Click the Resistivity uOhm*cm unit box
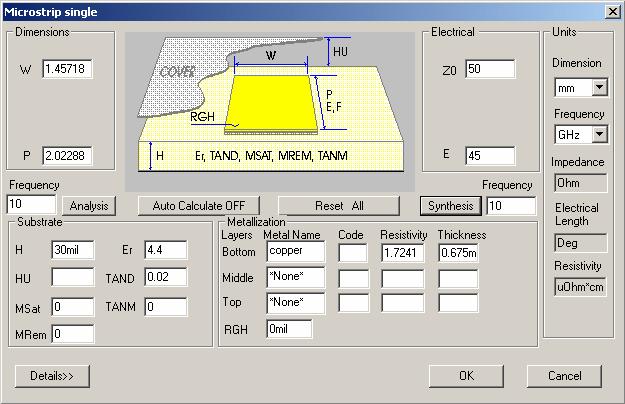The width and height of the screenshot is (625, 404). [581, 287]
